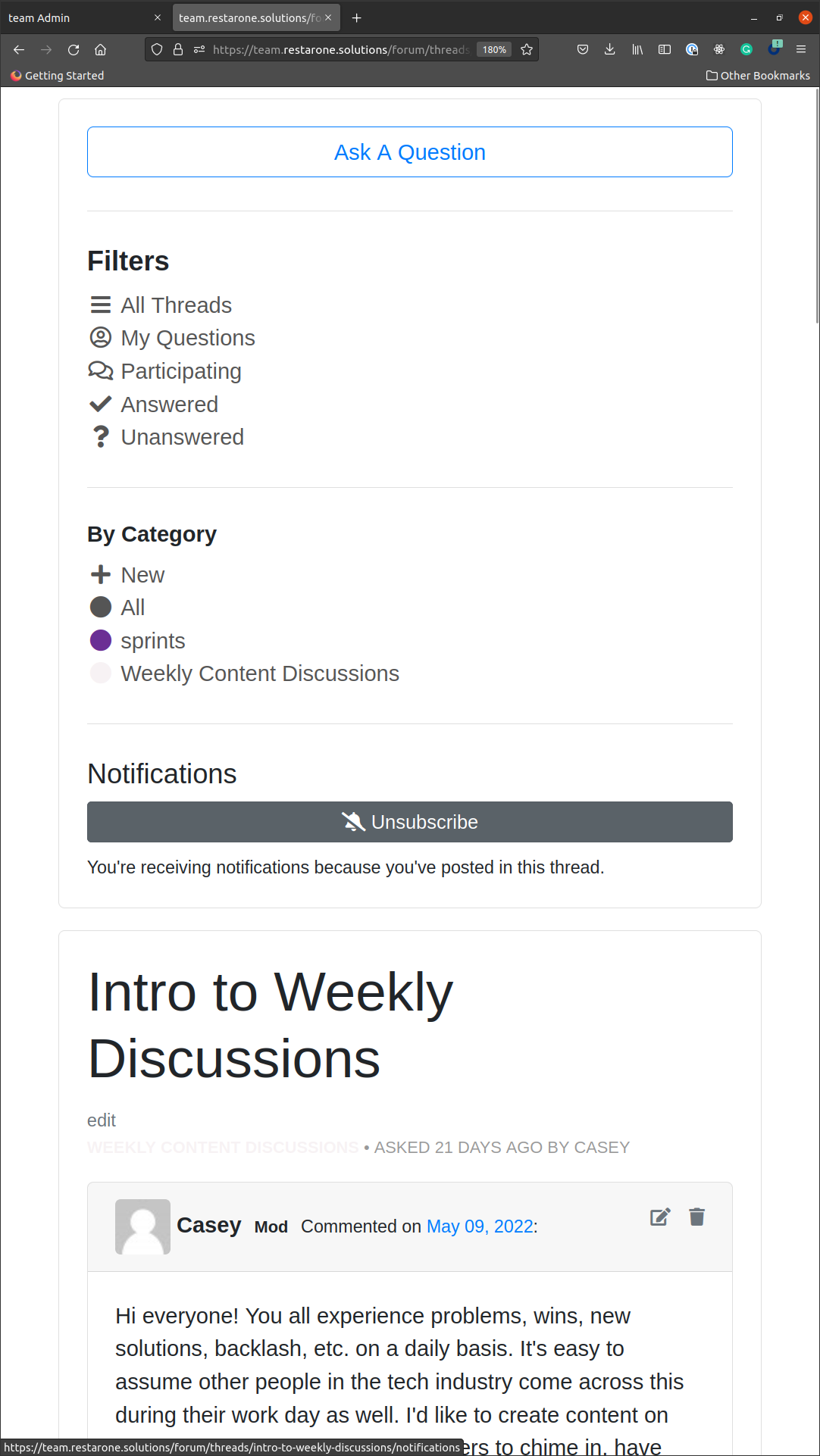
Task: Select the purple sprints category dot
Action: click(100, 641)
